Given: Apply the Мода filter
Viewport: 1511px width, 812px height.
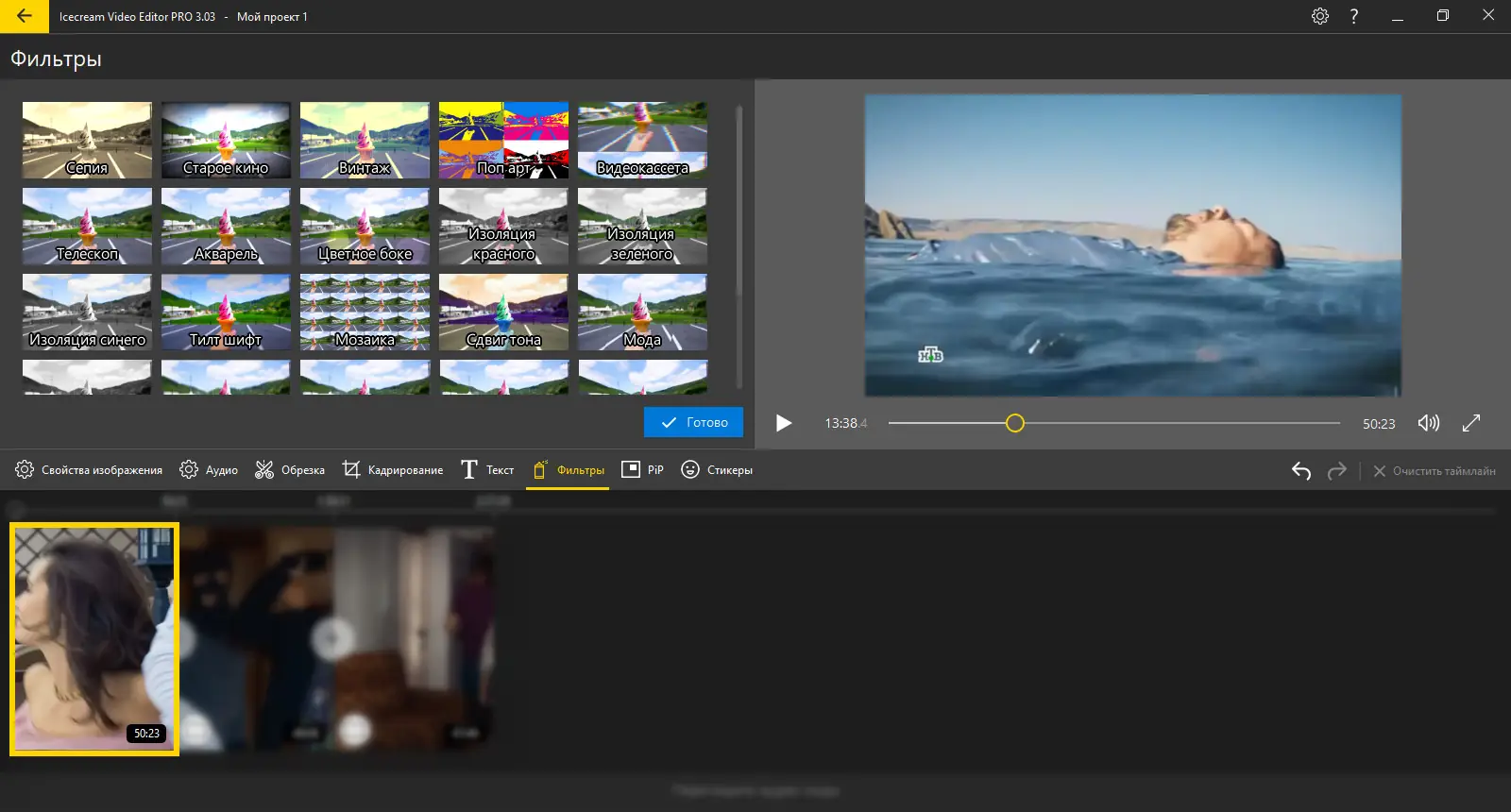Looking at the screenshot, I should tap(642, 312).
